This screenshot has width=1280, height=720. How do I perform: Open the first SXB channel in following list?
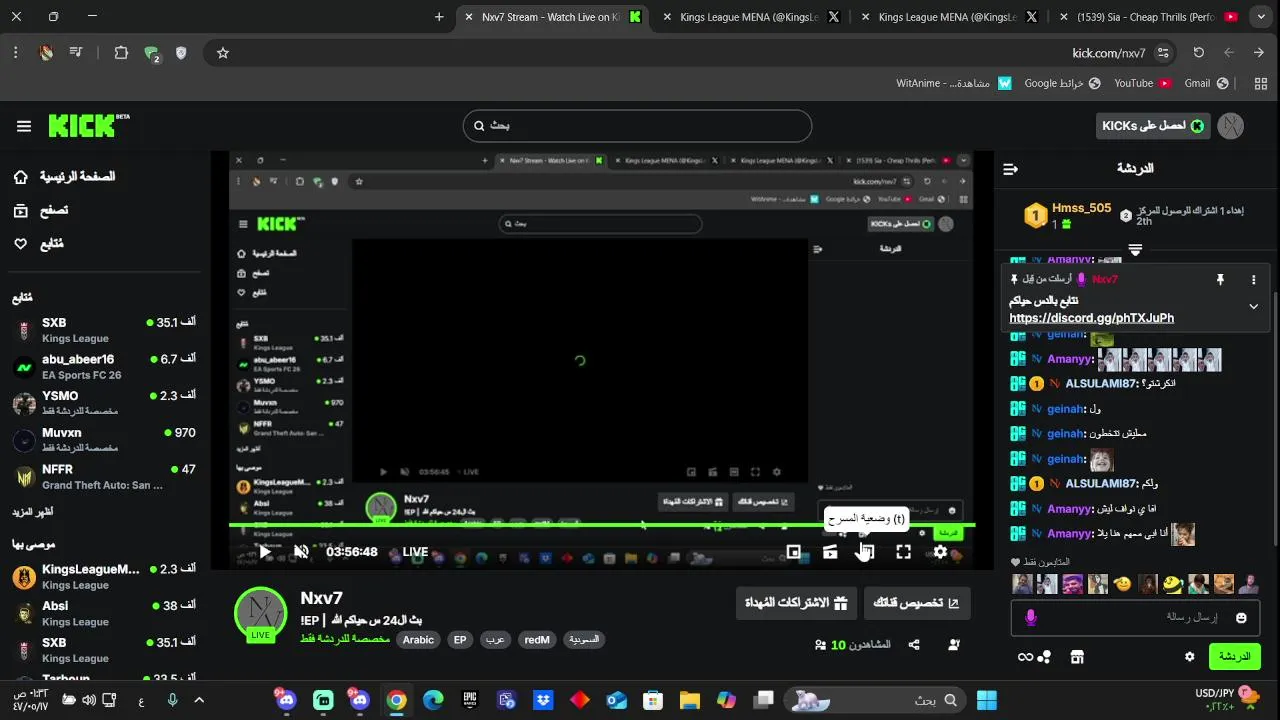(x=106, y=330)
